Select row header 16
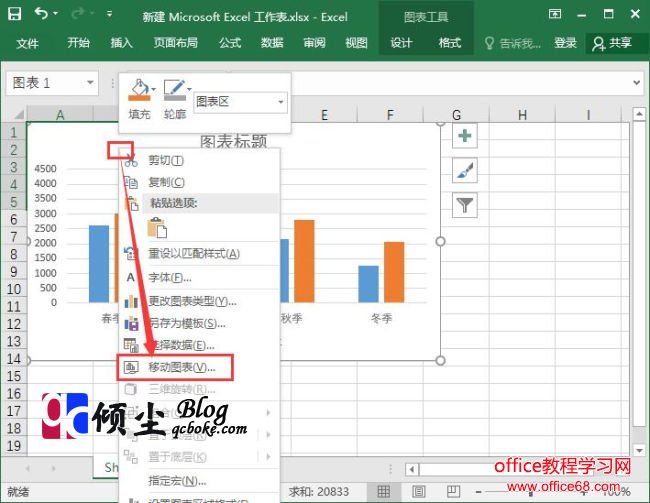The width and height of the screenshot is (650, 503). [14, 394]
